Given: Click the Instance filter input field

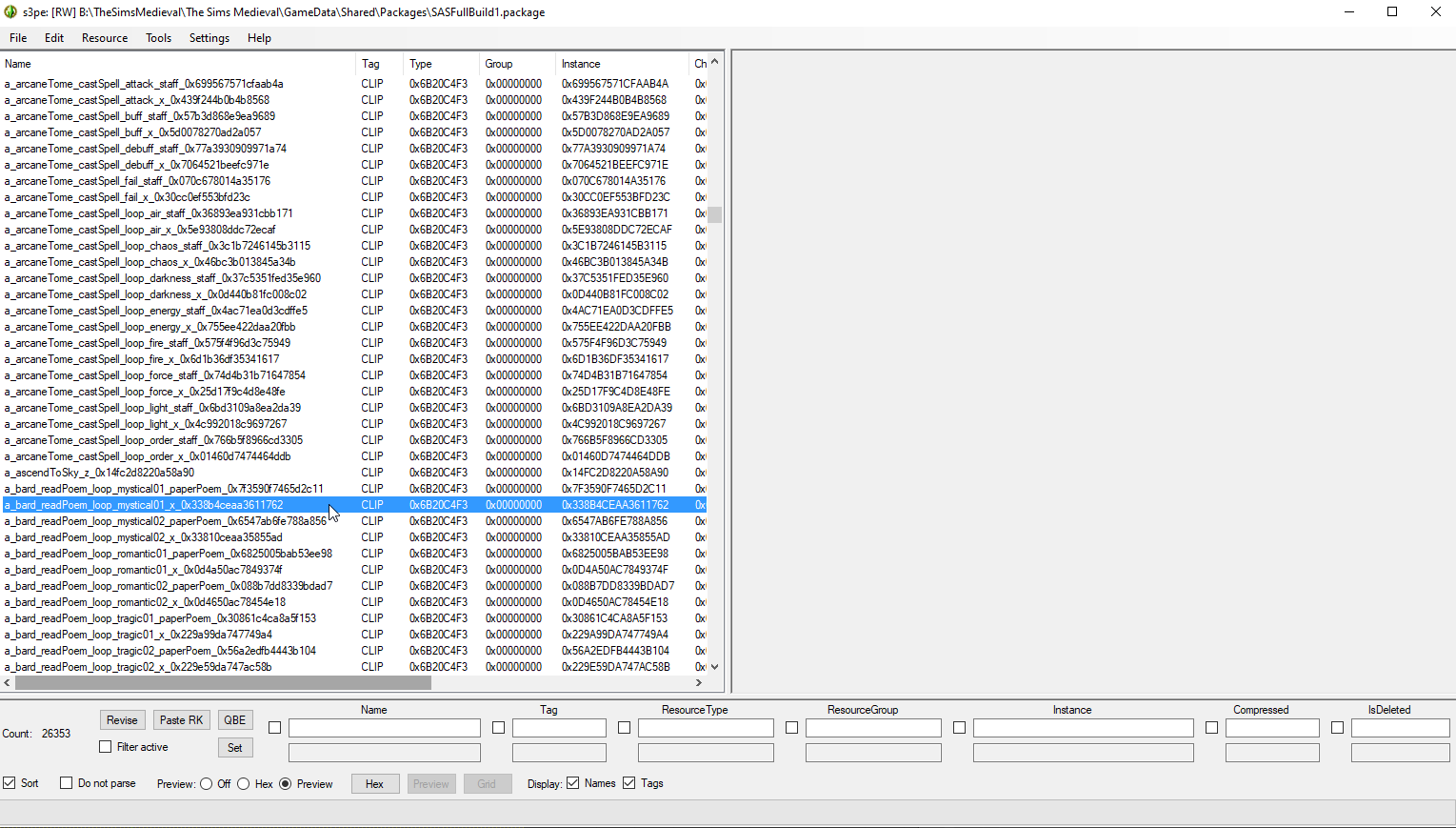Looking at the screenshot, I should [x=1083, y=728].
